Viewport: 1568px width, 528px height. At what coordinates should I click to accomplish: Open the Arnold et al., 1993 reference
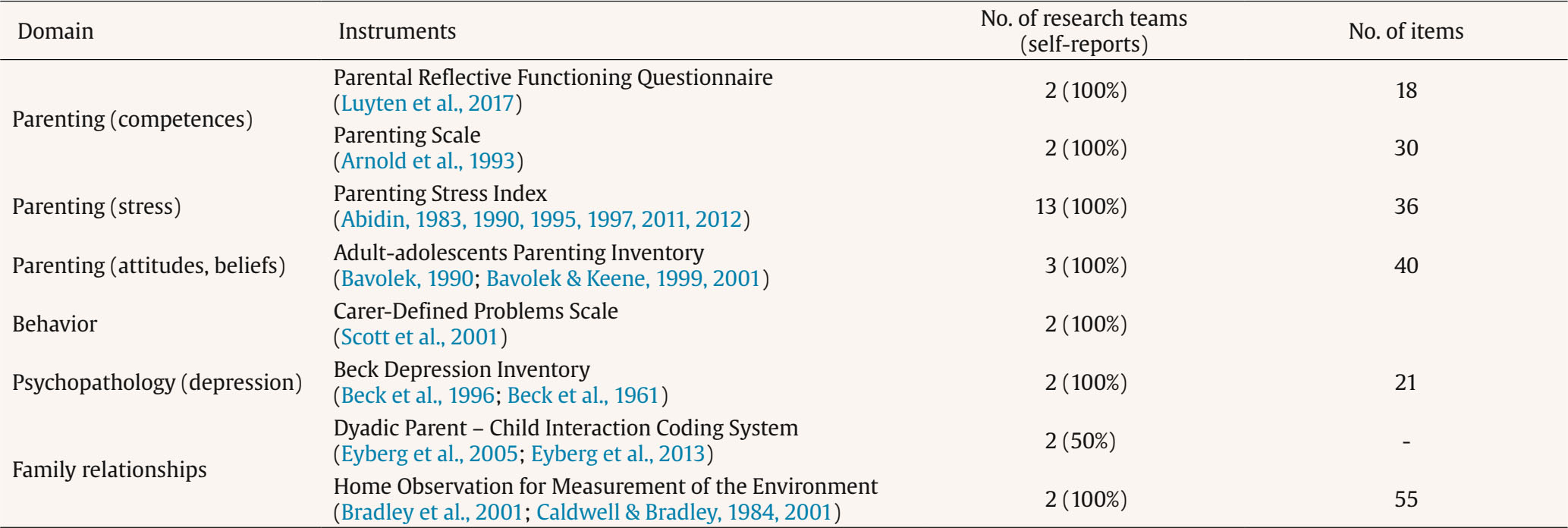(x=428, y=161)
